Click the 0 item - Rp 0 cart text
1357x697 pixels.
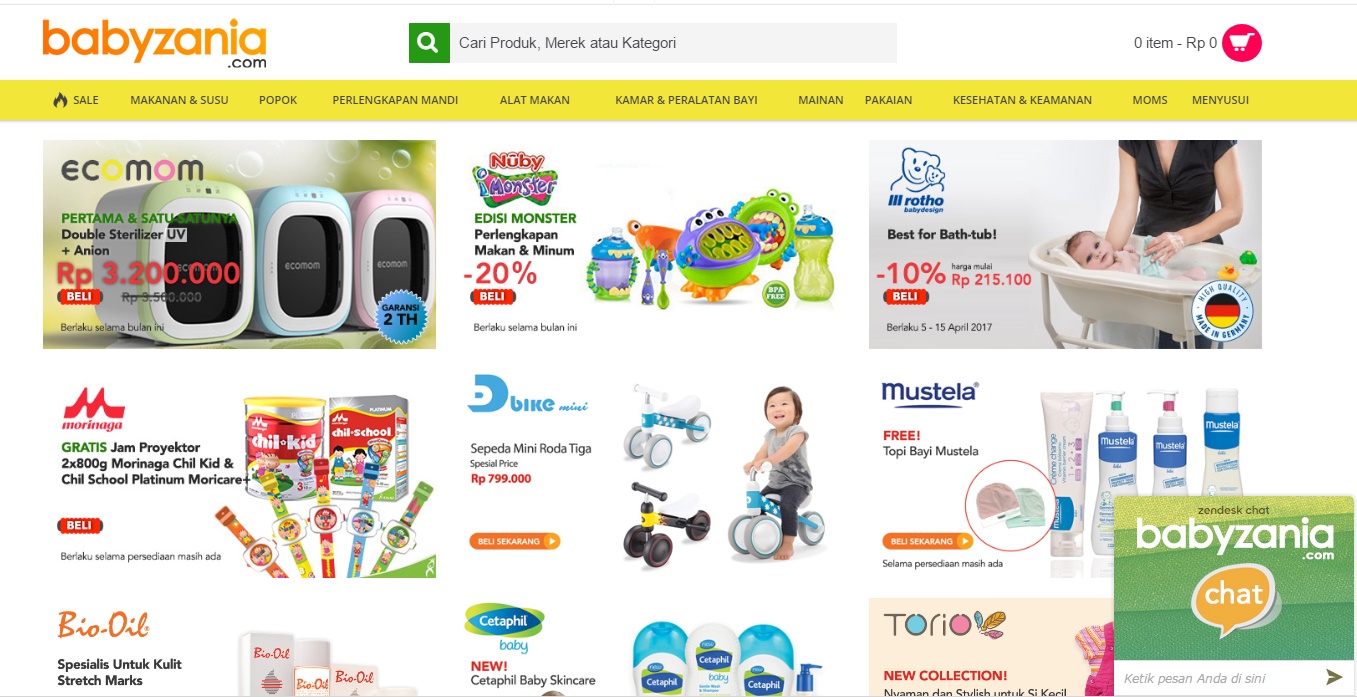1175,43
